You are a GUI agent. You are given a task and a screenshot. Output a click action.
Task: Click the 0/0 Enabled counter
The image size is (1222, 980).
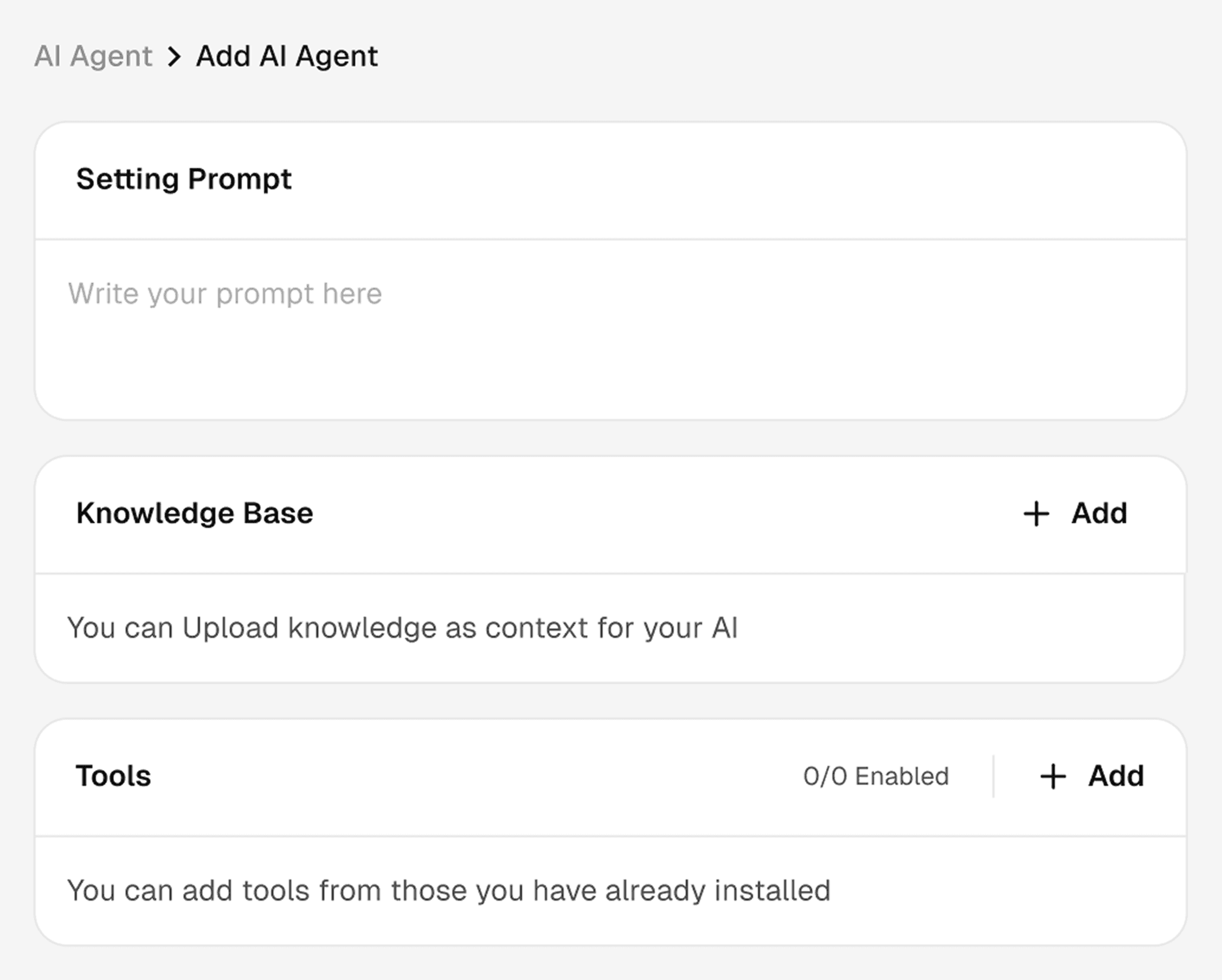[x=876, y=776]
